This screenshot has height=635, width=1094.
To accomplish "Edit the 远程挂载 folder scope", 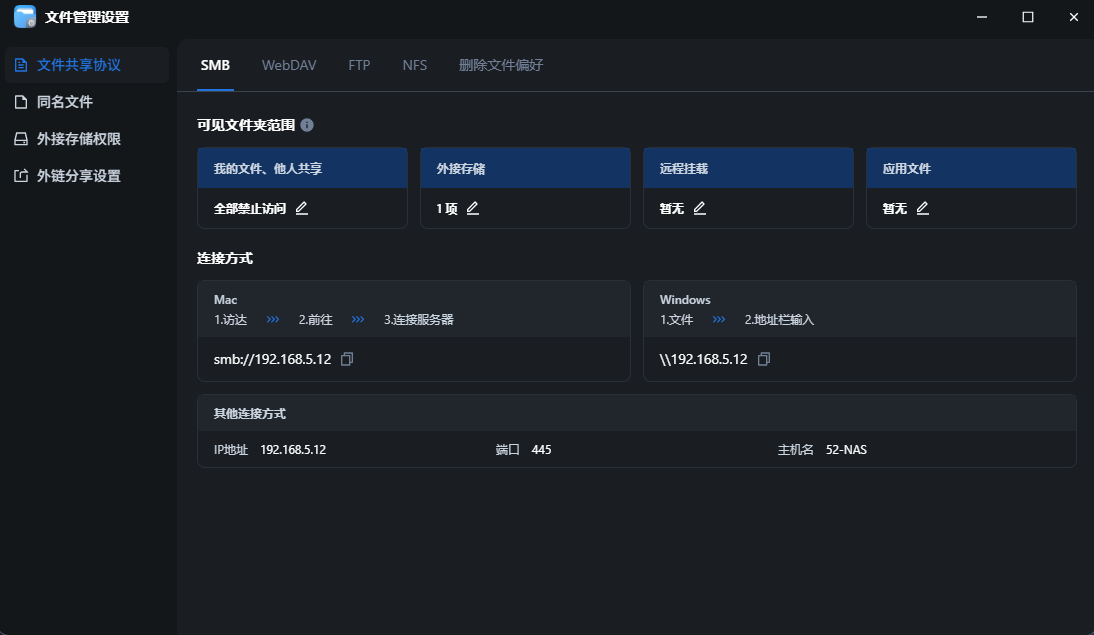I will pyautogui.click(x=700, y=208).
